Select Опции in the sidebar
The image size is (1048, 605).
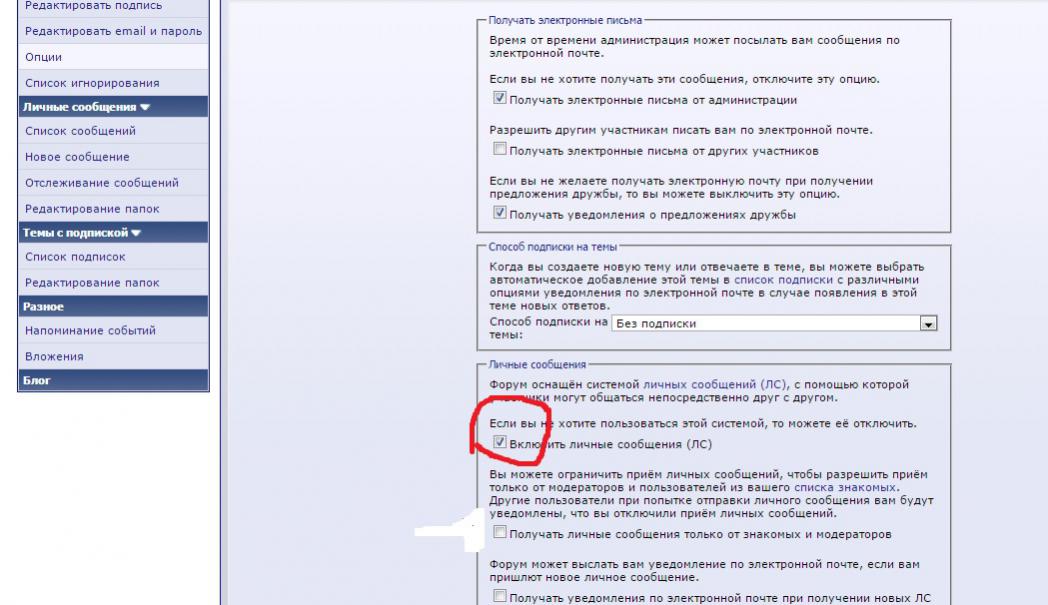[x=43, y=57]
